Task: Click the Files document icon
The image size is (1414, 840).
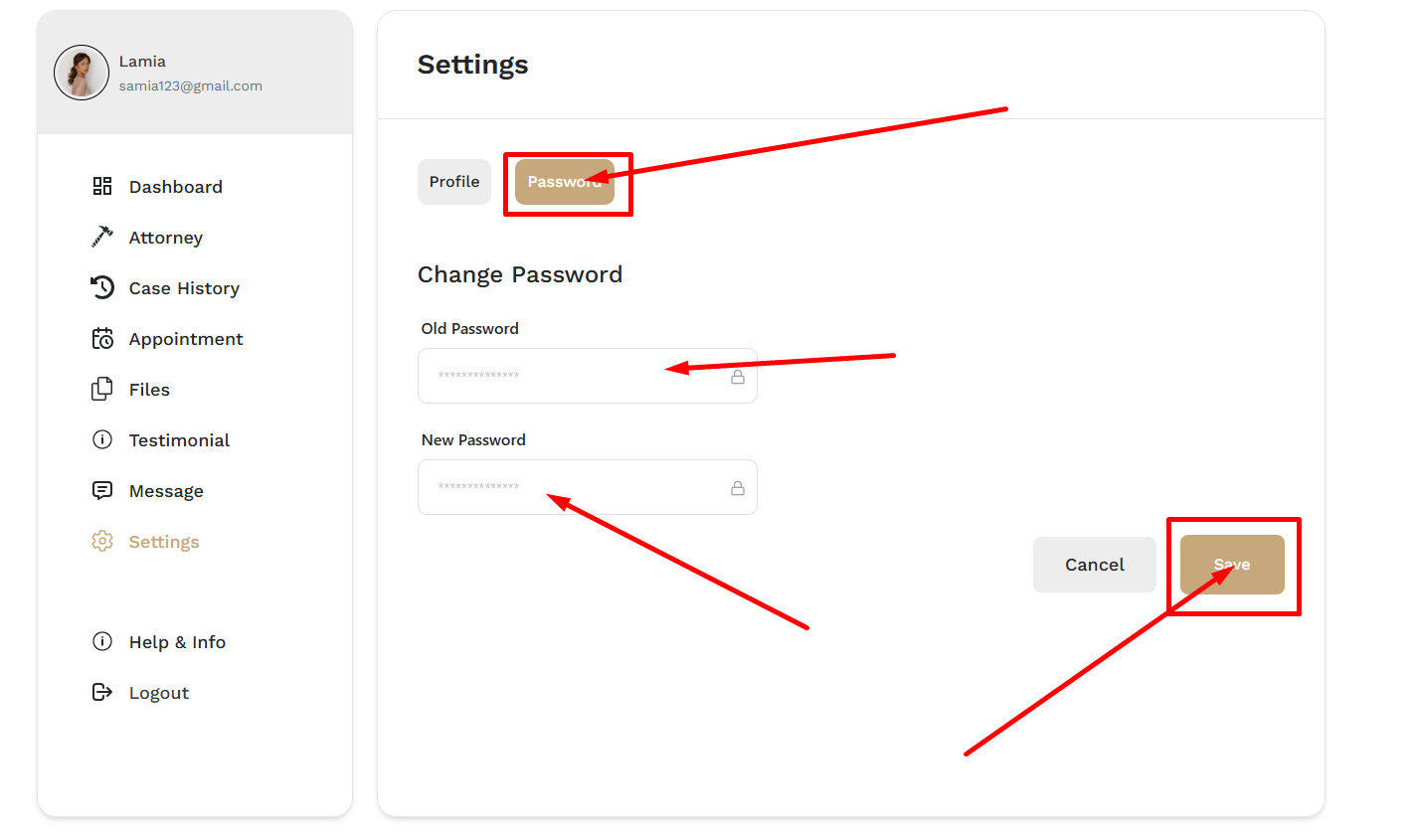Action: [102, 389]
